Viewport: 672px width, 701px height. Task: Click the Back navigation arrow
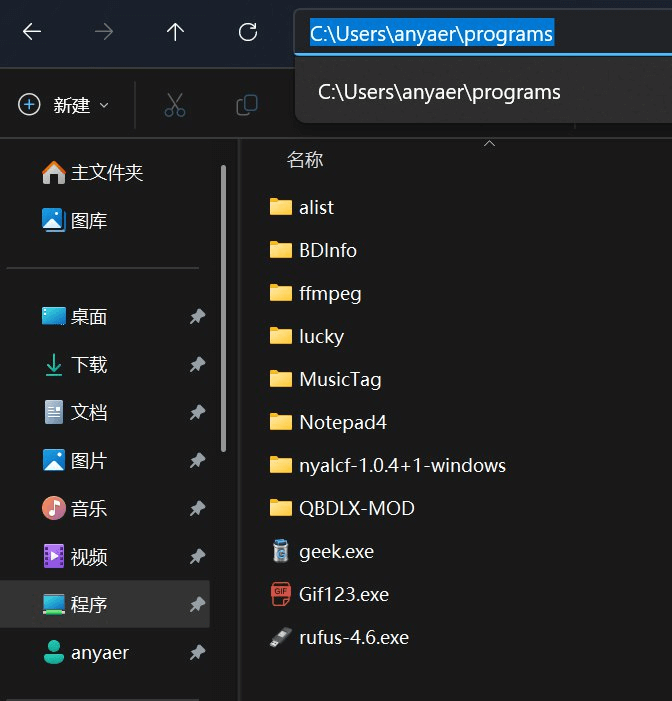(32, 32)
